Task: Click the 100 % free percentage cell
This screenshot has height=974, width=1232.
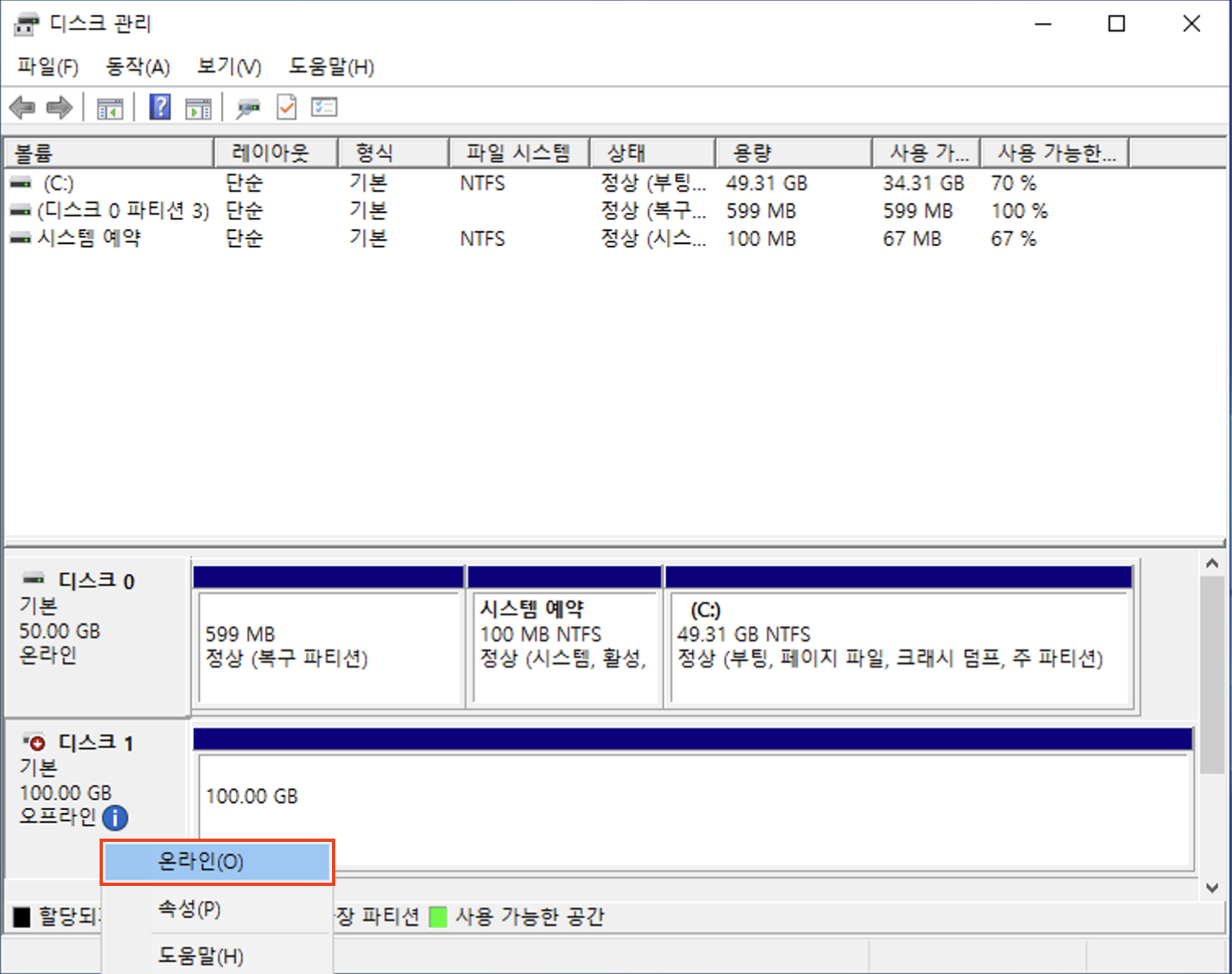Action: (x=1019, y=211)
